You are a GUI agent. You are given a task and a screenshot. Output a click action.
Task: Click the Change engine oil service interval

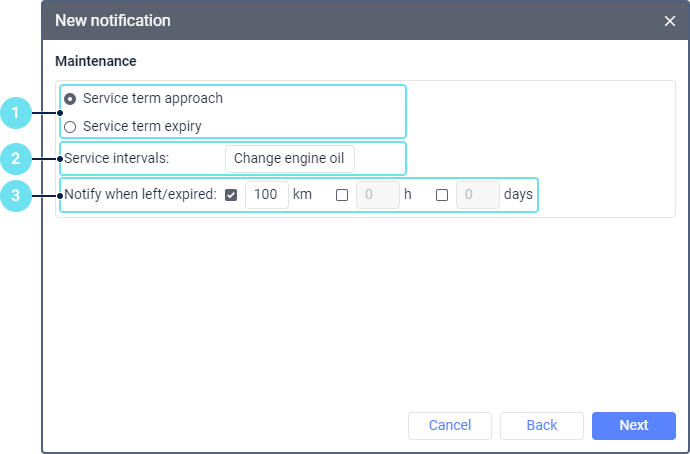290,159
